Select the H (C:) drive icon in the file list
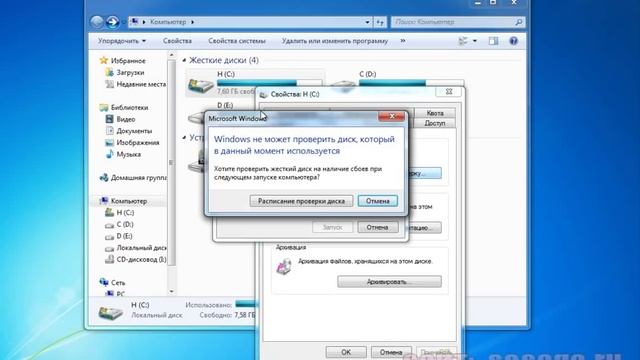Viewport: 640px width, 360px height. (200, 85)
